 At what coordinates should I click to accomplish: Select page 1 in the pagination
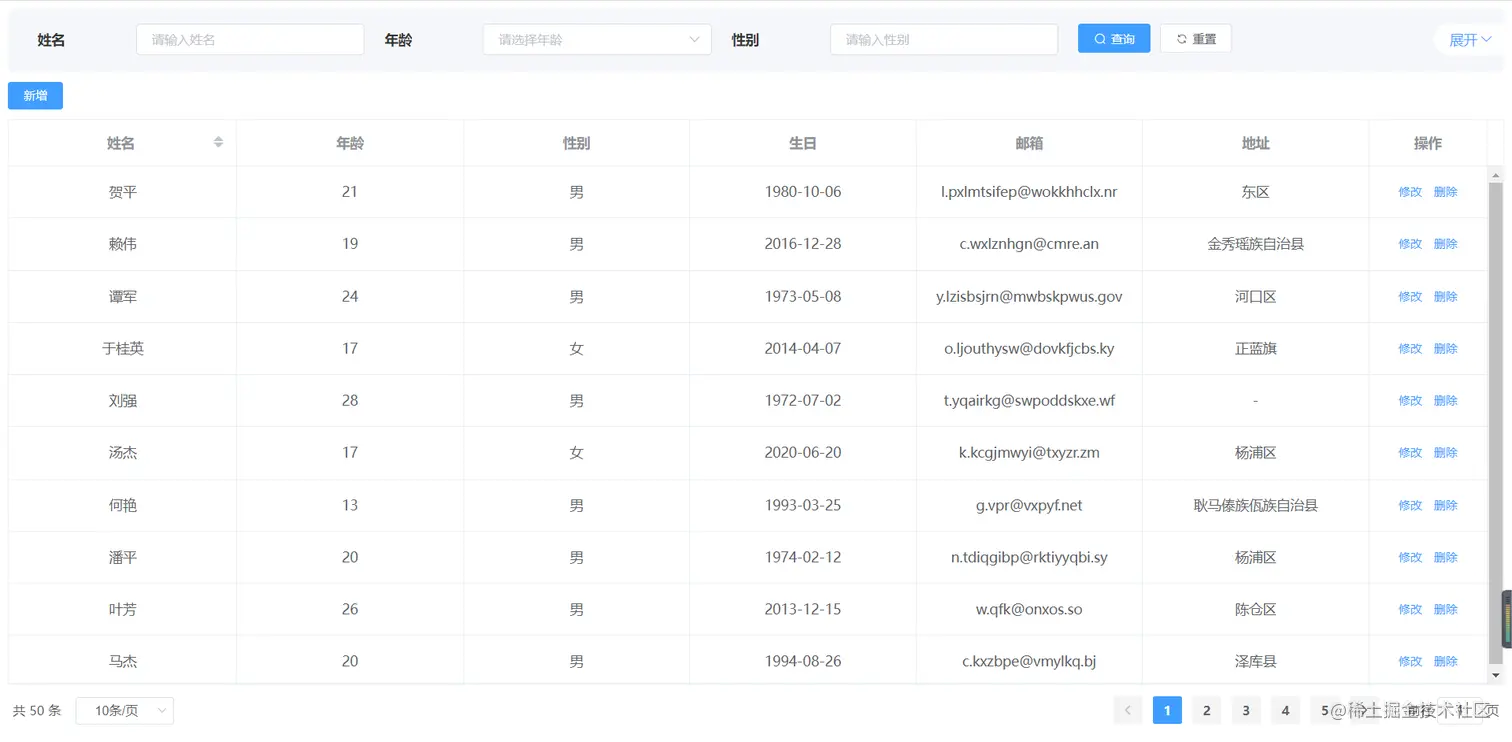pyautogui.click(x=1167, y=710)
